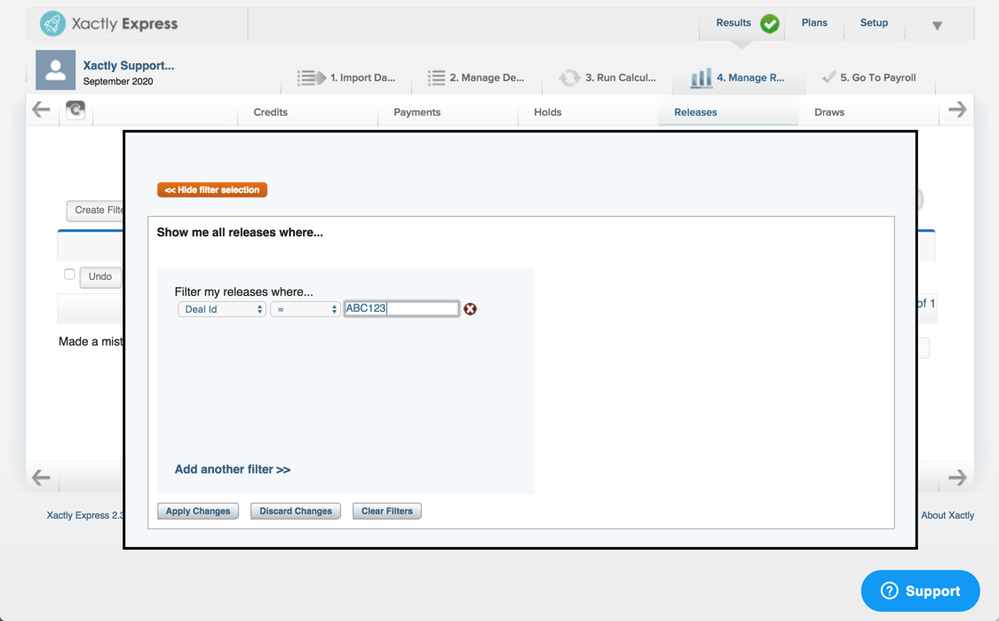Remove the Deal Id filter row
The height and width of the screenshot is (621, 999).
point(470,309)
